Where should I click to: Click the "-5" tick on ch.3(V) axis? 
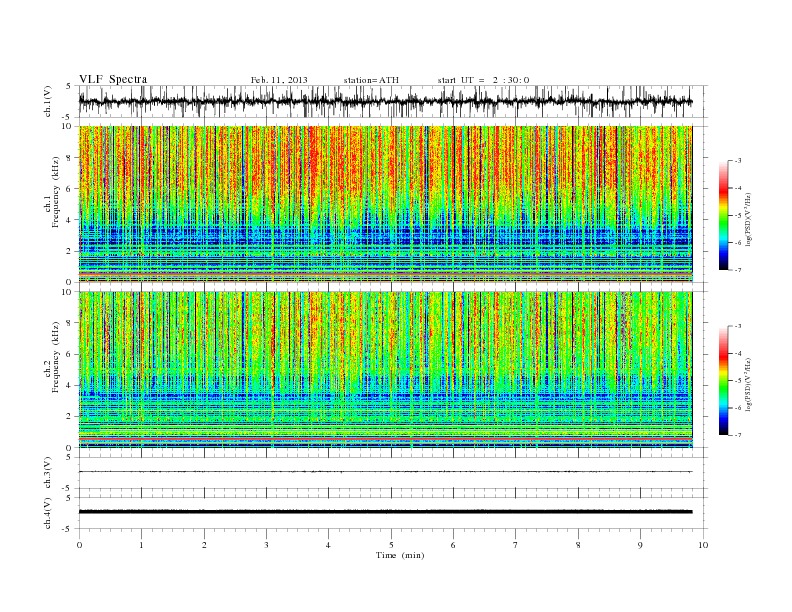click(68, 488)
